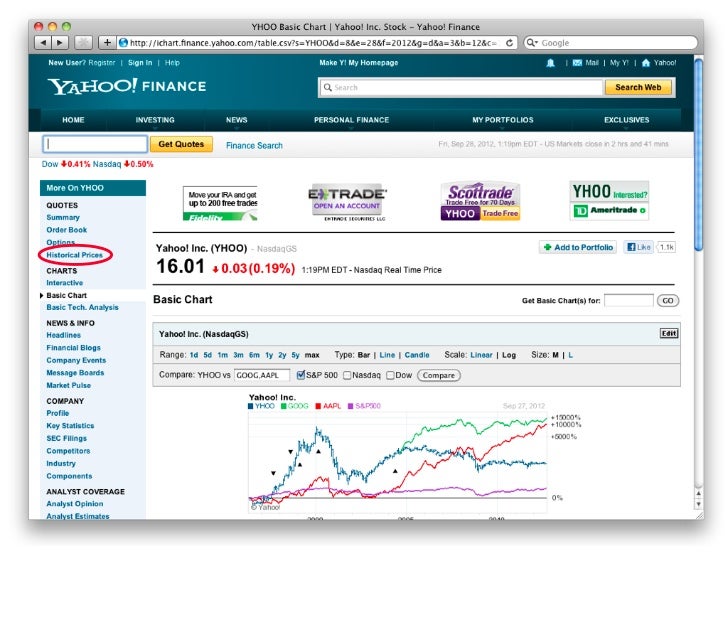Screen dimensions: 728x636
Task: Switch chart size to L
Action: pos(570,355)
